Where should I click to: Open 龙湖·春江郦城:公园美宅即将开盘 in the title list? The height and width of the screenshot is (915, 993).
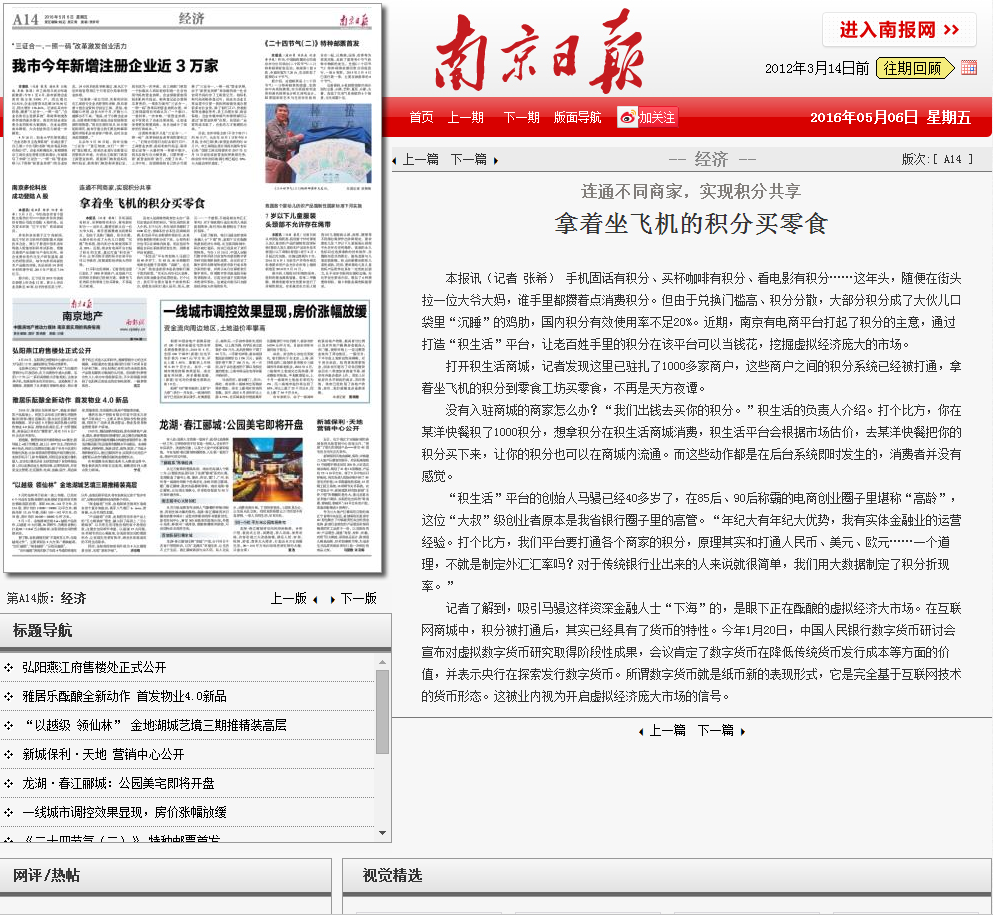point(118,784)
